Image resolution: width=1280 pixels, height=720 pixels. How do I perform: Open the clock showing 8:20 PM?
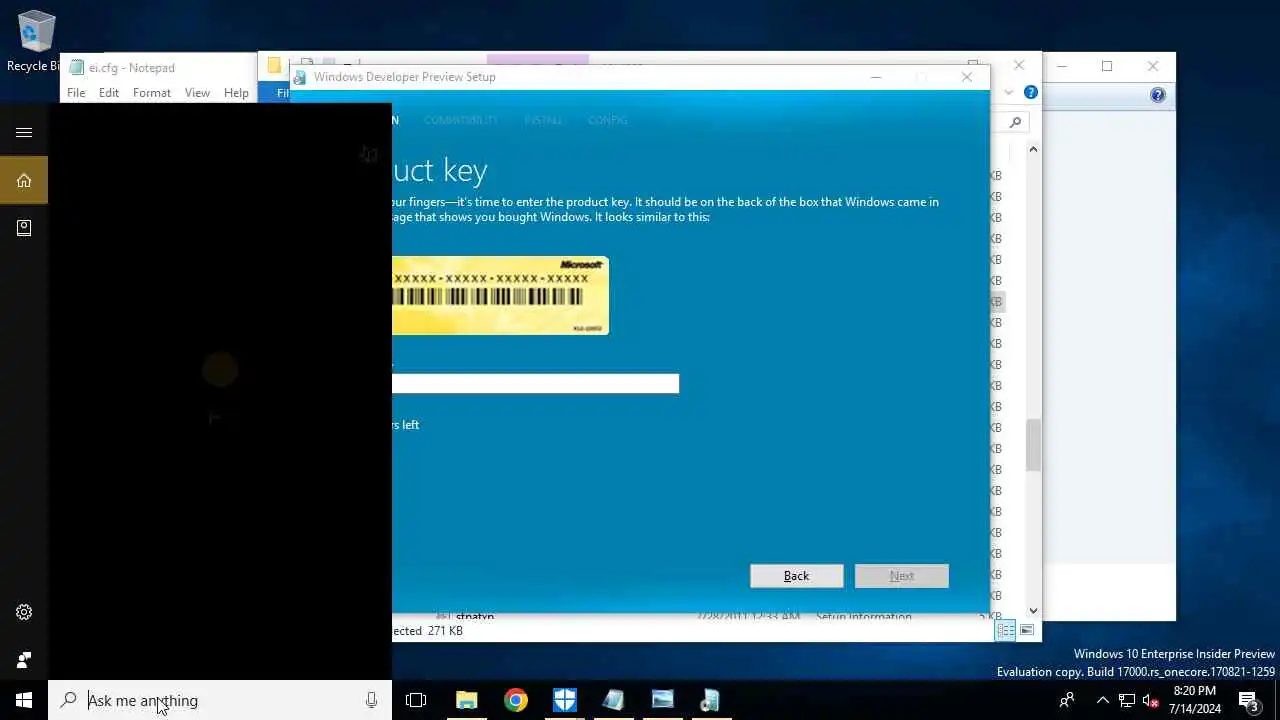(x=1194, y=700)
